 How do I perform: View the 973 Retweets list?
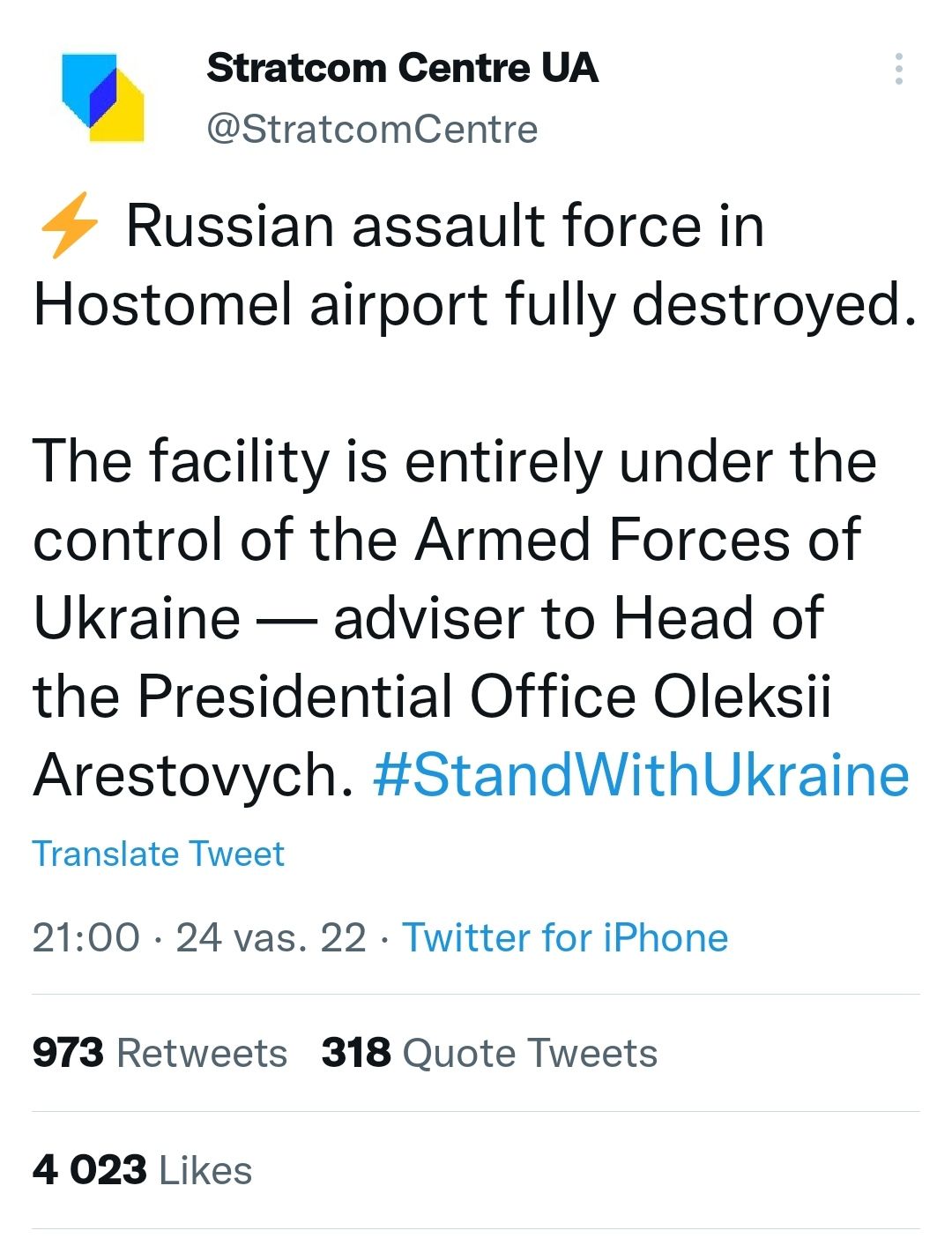(160, 1053)
